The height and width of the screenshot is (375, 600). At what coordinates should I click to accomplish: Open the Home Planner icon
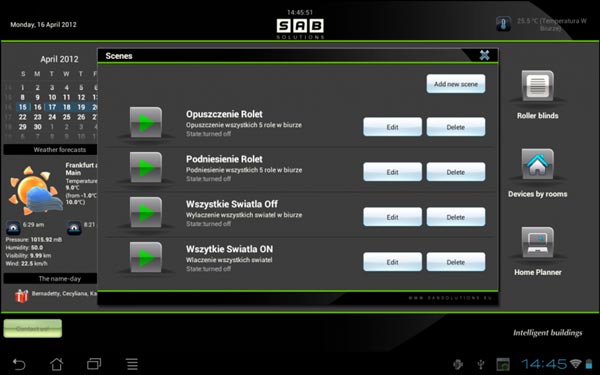click(537, 242)
